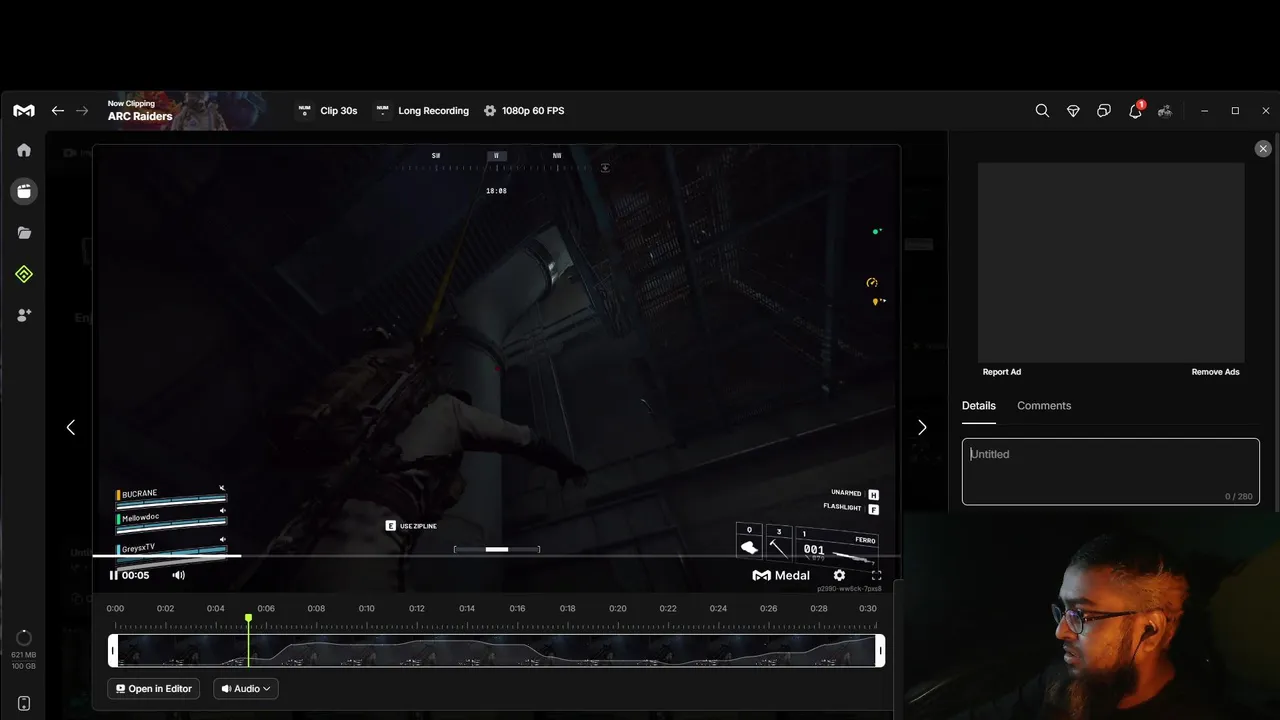Pause the clip playback
The image size is (1280, 720).
click(113, 575)
